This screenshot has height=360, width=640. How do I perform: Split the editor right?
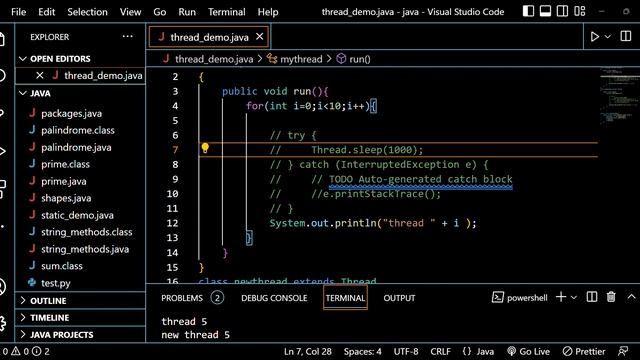(x=626, y=36)
